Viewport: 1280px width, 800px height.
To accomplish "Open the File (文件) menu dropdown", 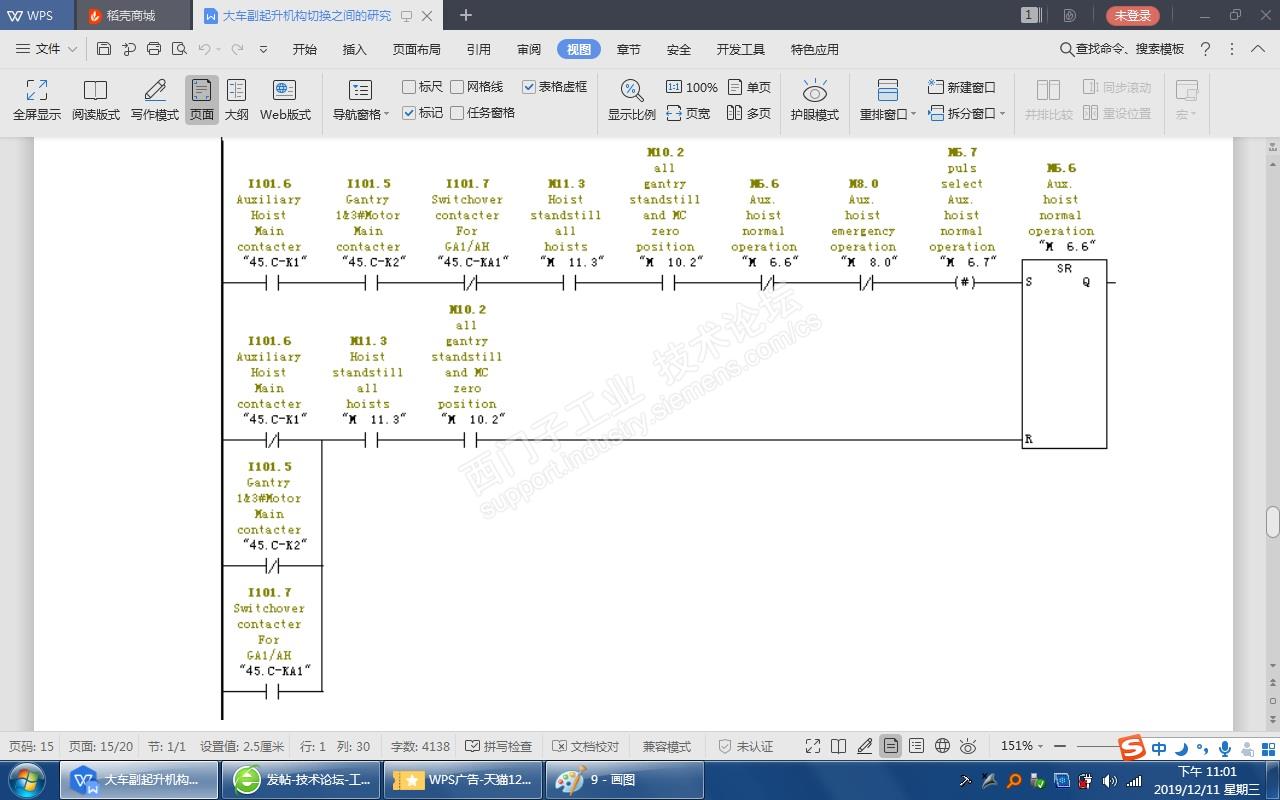I will (x=46, y=49).
